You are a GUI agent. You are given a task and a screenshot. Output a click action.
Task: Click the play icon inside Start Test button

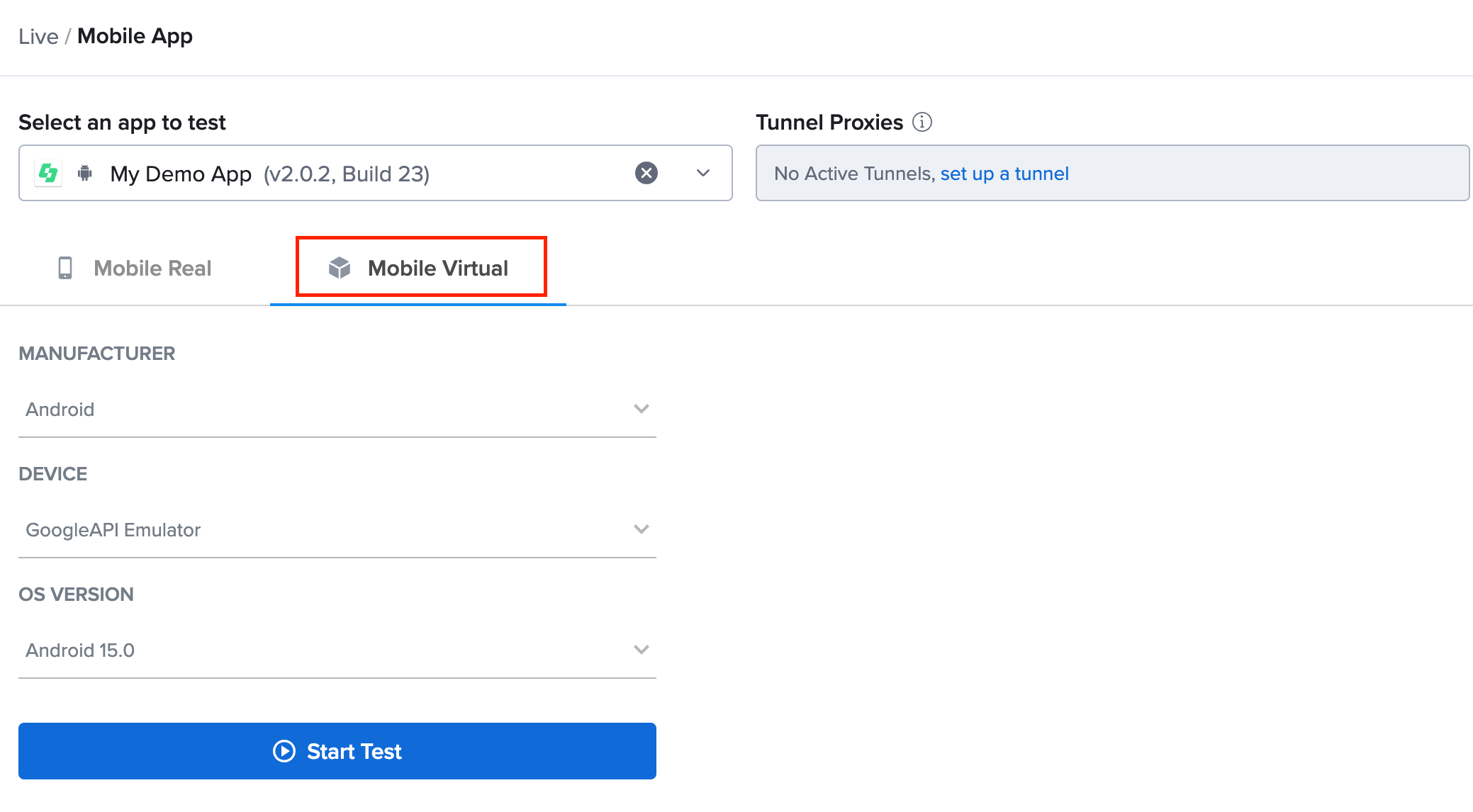pos(283,751)
